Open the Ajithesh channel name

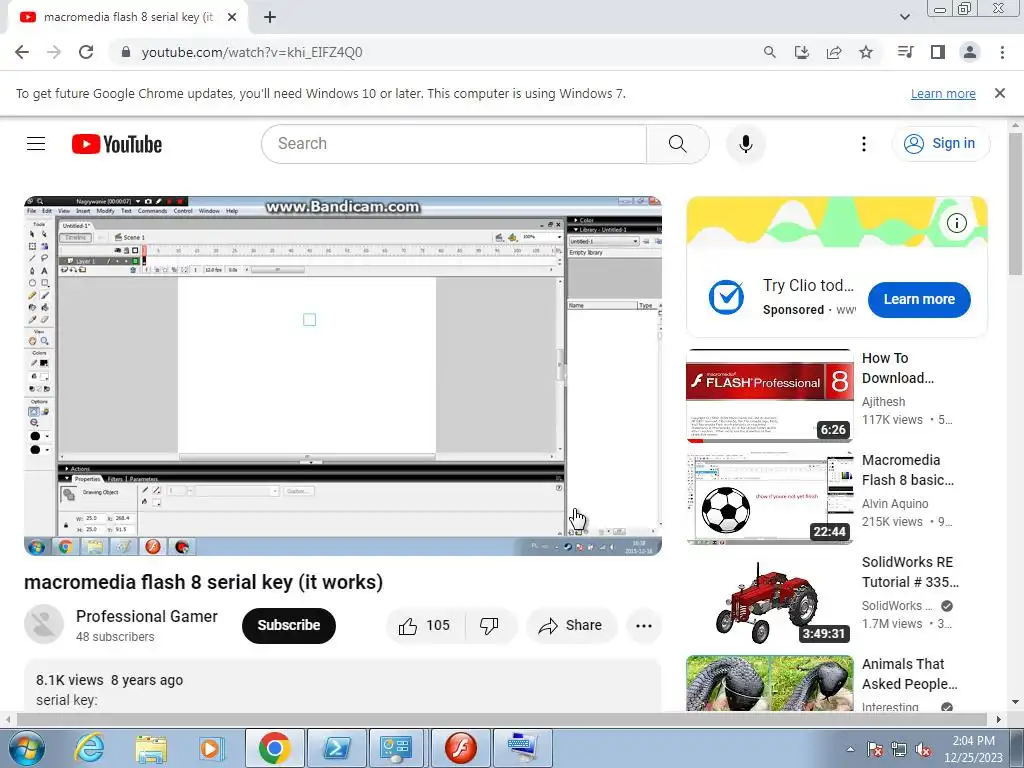click(884, 402)
